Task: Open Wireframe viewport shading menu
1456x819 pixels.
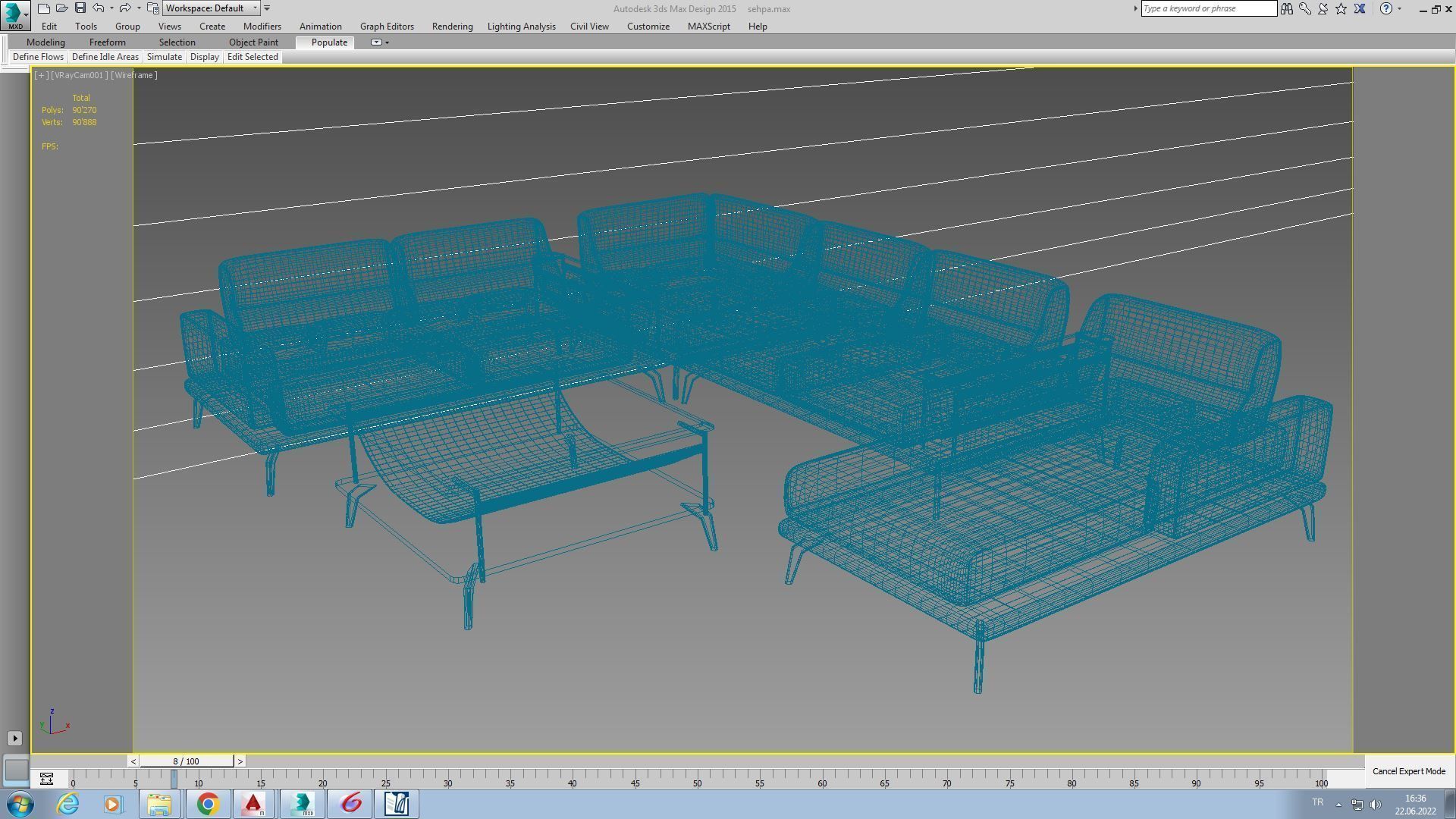Action: pyautogui.click(x=134, y=75)
